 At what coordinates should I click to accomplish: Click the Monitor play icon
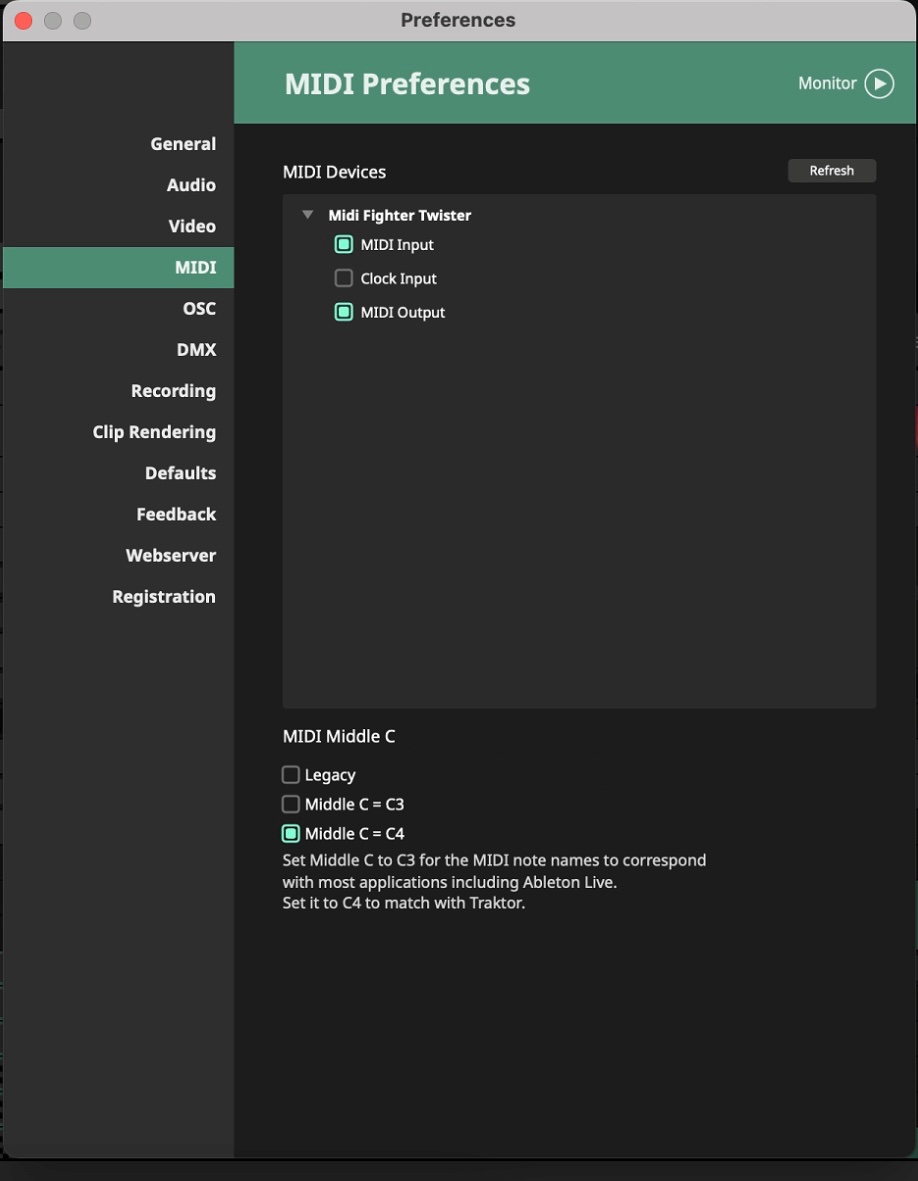pos(878,84)
